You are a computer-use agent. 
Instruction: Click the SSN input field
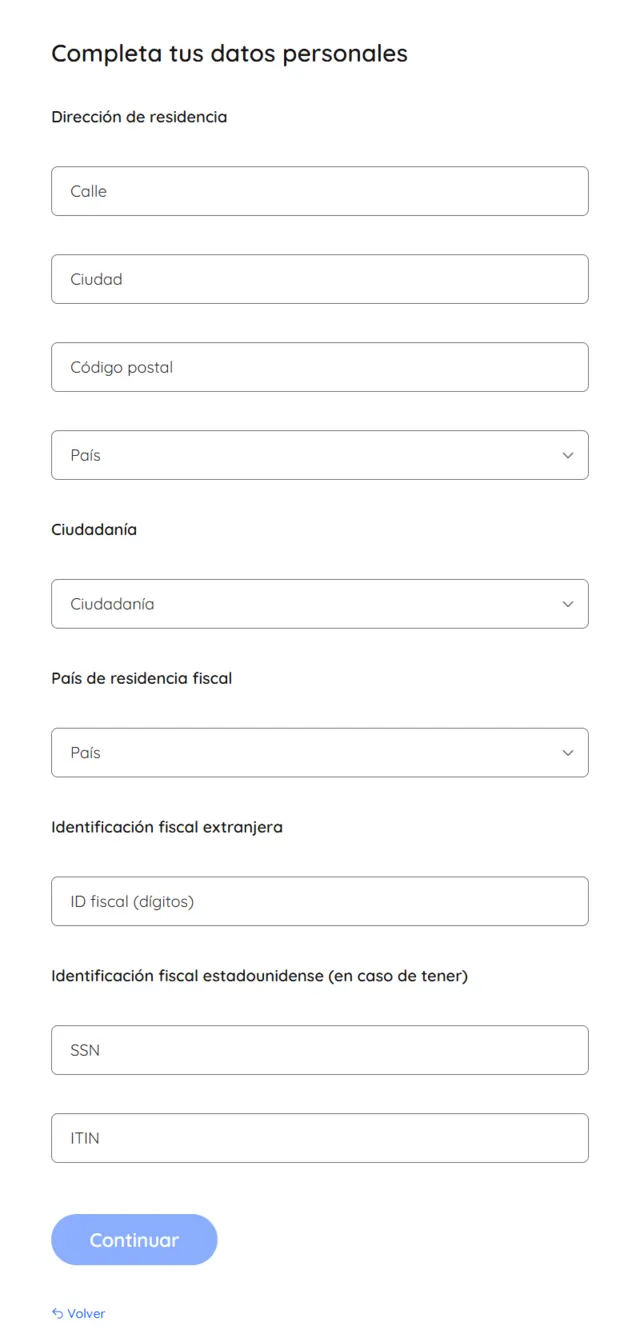click(x=320, y=1050)
